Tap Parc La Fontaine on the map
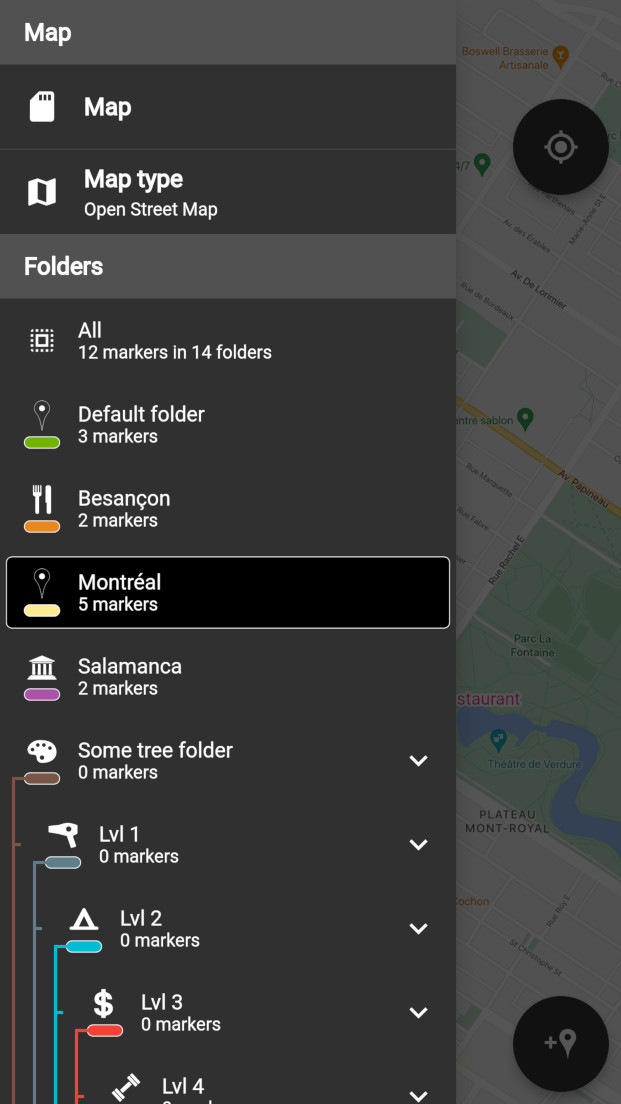621x1104 pixels. (x=534, y=645)
